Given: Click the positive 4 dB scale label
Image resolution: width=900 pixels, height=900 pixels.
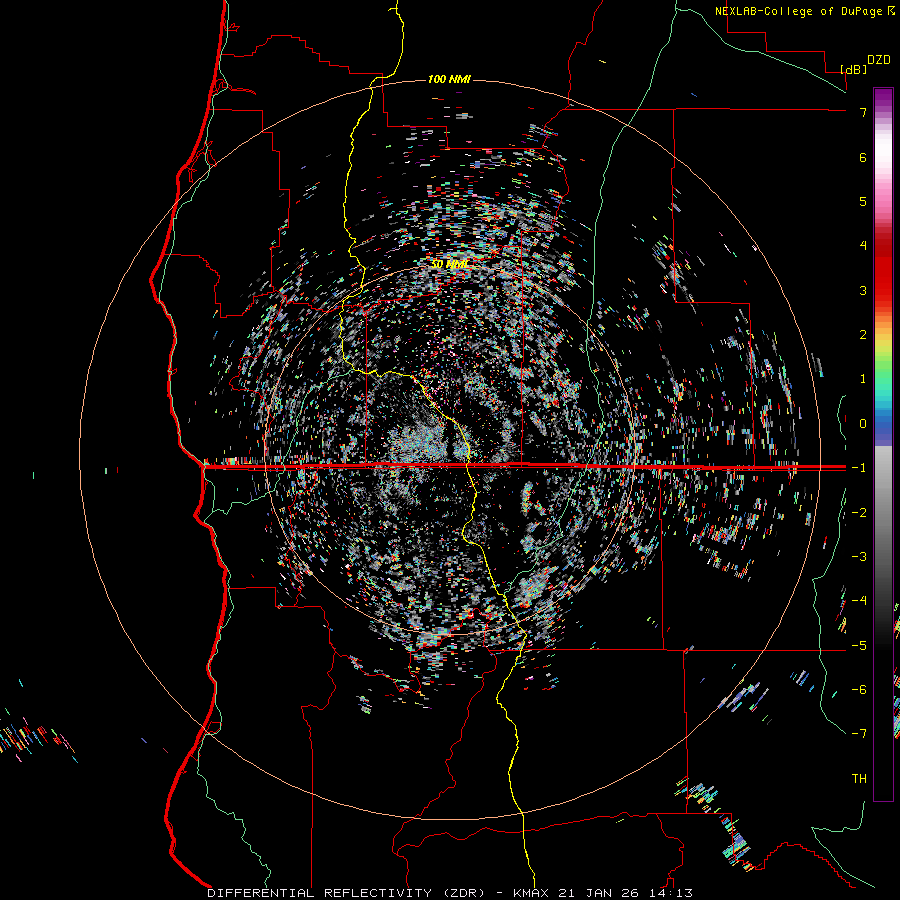Looking at the screenshot, I should click(863, 246).
